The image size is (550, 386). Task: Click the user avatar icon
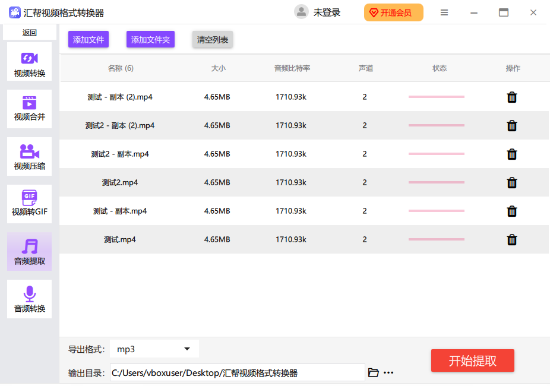pos(301,12)
